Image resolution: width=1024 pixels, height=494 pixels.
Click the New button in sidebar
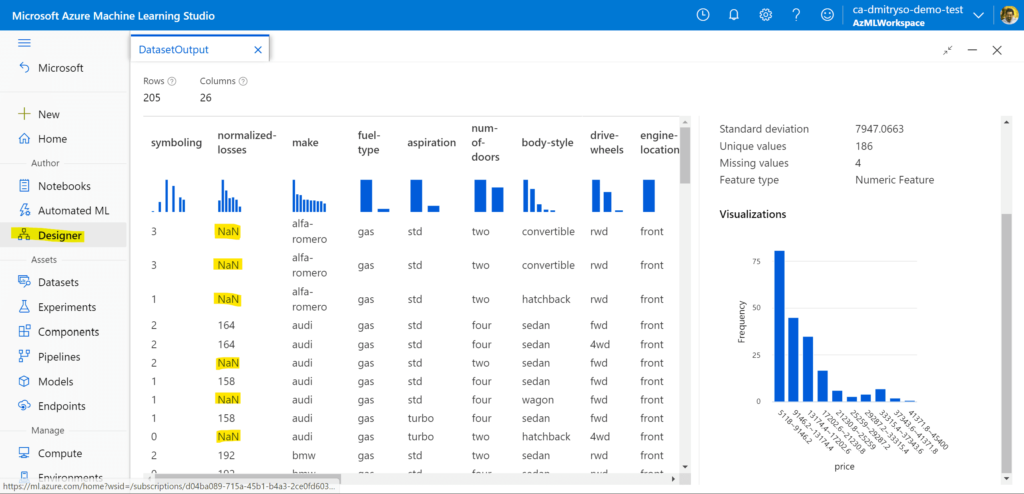[48, 114]
